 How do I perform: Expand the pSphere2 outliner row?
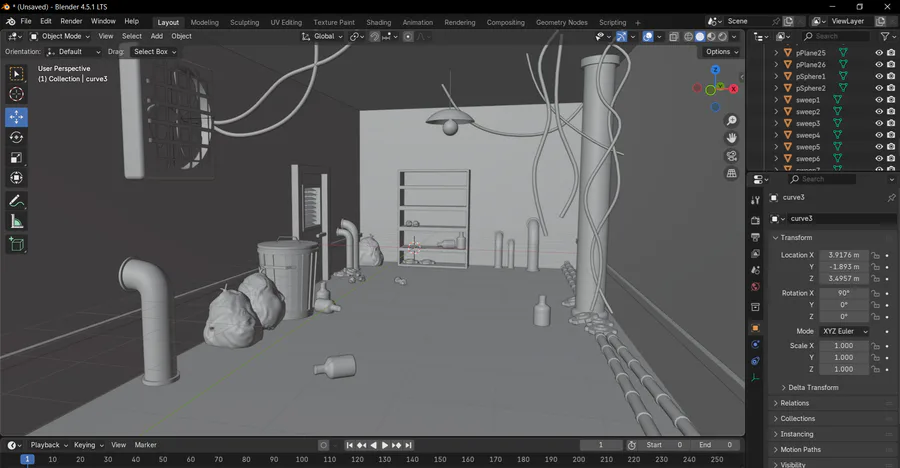[x=776, y=88]
